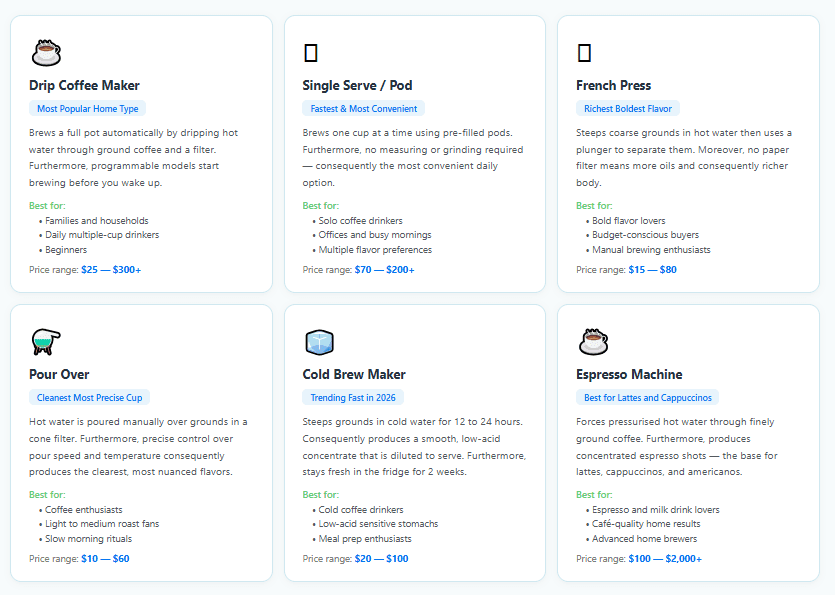835x595 pixels.
Task: Click Offices and busy mornings item
Action: tap(375, 235)
